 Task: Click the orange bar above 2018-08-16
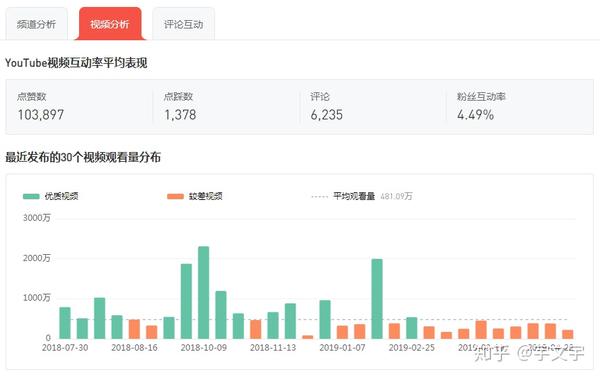pyautogui.click(x=134, y=329)
